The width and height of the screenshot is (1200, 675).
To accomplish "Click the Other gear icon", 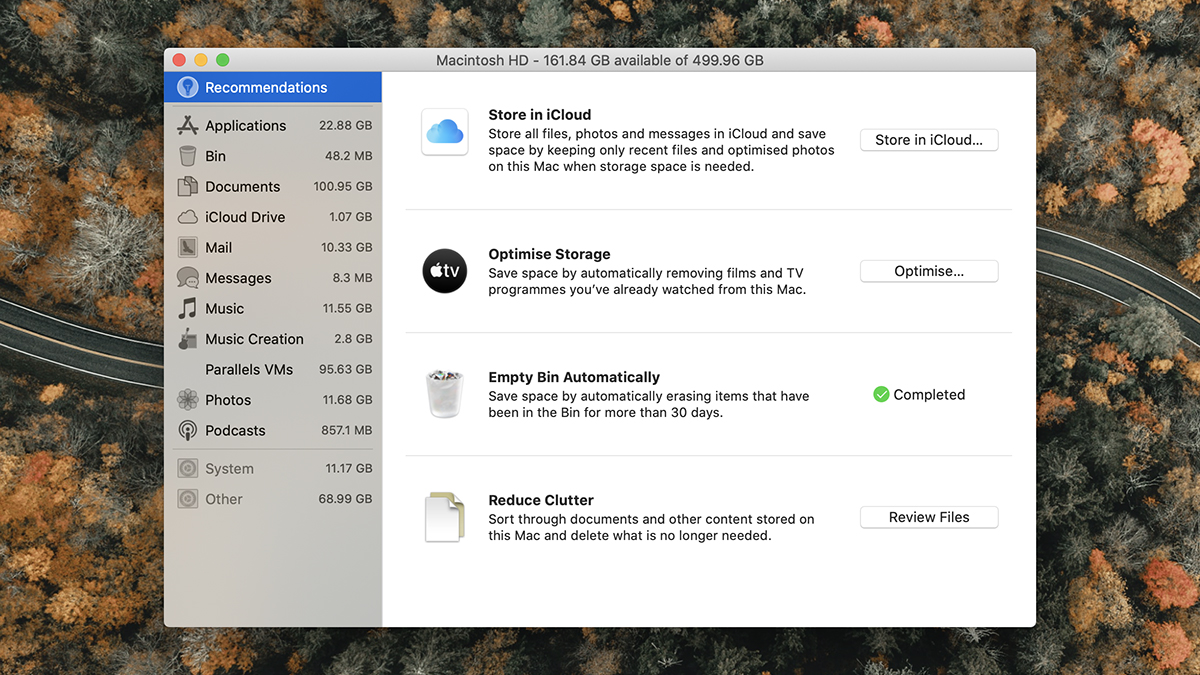I will point(187,499).
